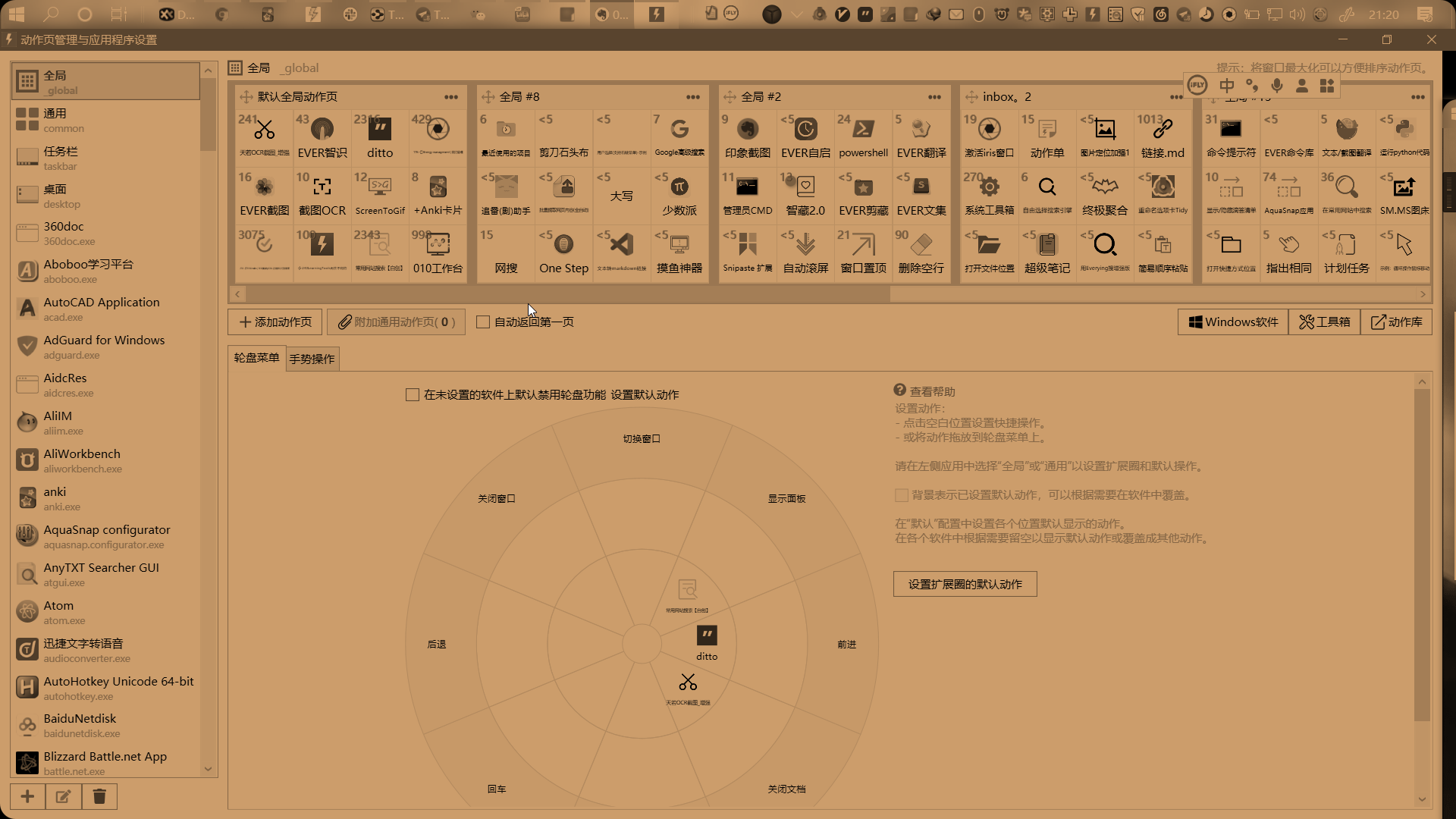Screen dimensions: 1456x819
Task: Click the 少数派 action icon
Action: tap(679, 187)
